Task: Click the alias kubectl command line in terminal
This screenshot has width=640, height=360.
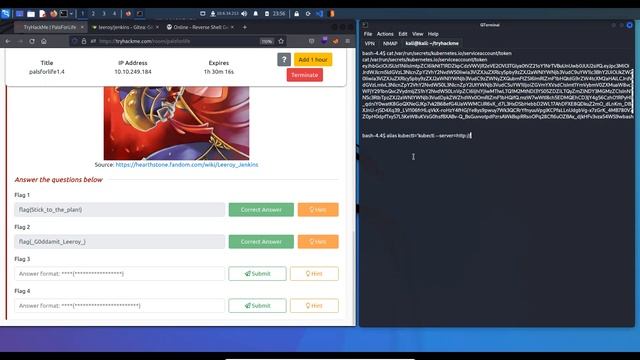Action: pos(417,136)
